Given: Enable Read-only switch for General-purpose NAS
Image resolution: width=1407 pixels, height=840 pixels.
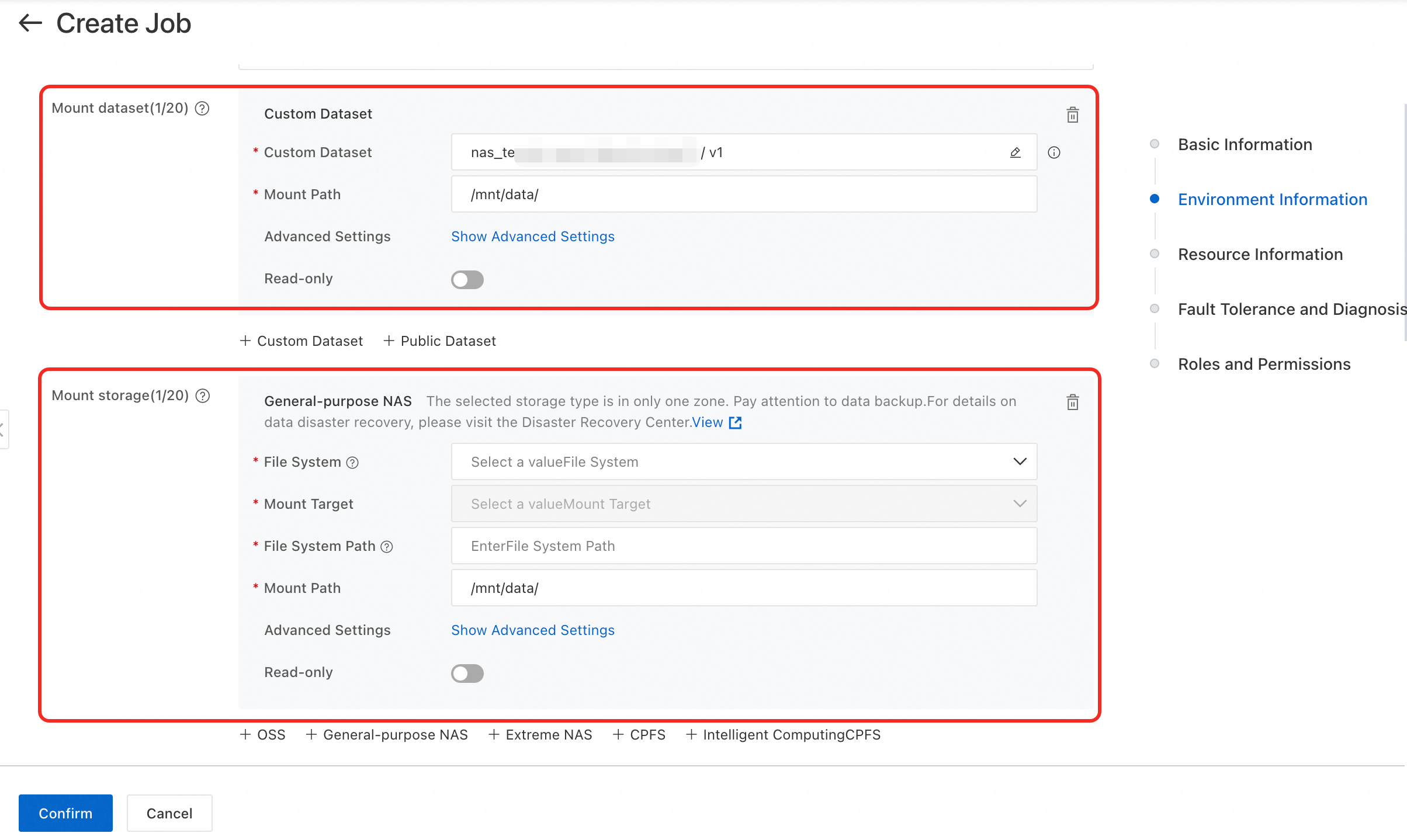Looking at the screenshot, I should click(467, 674).
